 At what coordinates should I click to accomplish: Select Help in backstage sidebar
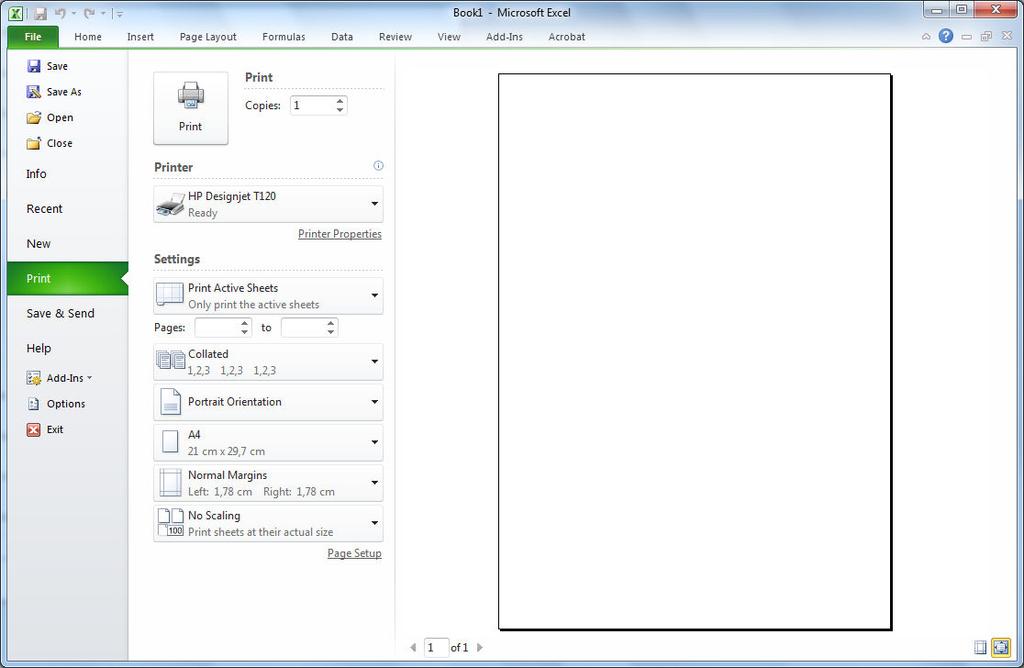68,348
